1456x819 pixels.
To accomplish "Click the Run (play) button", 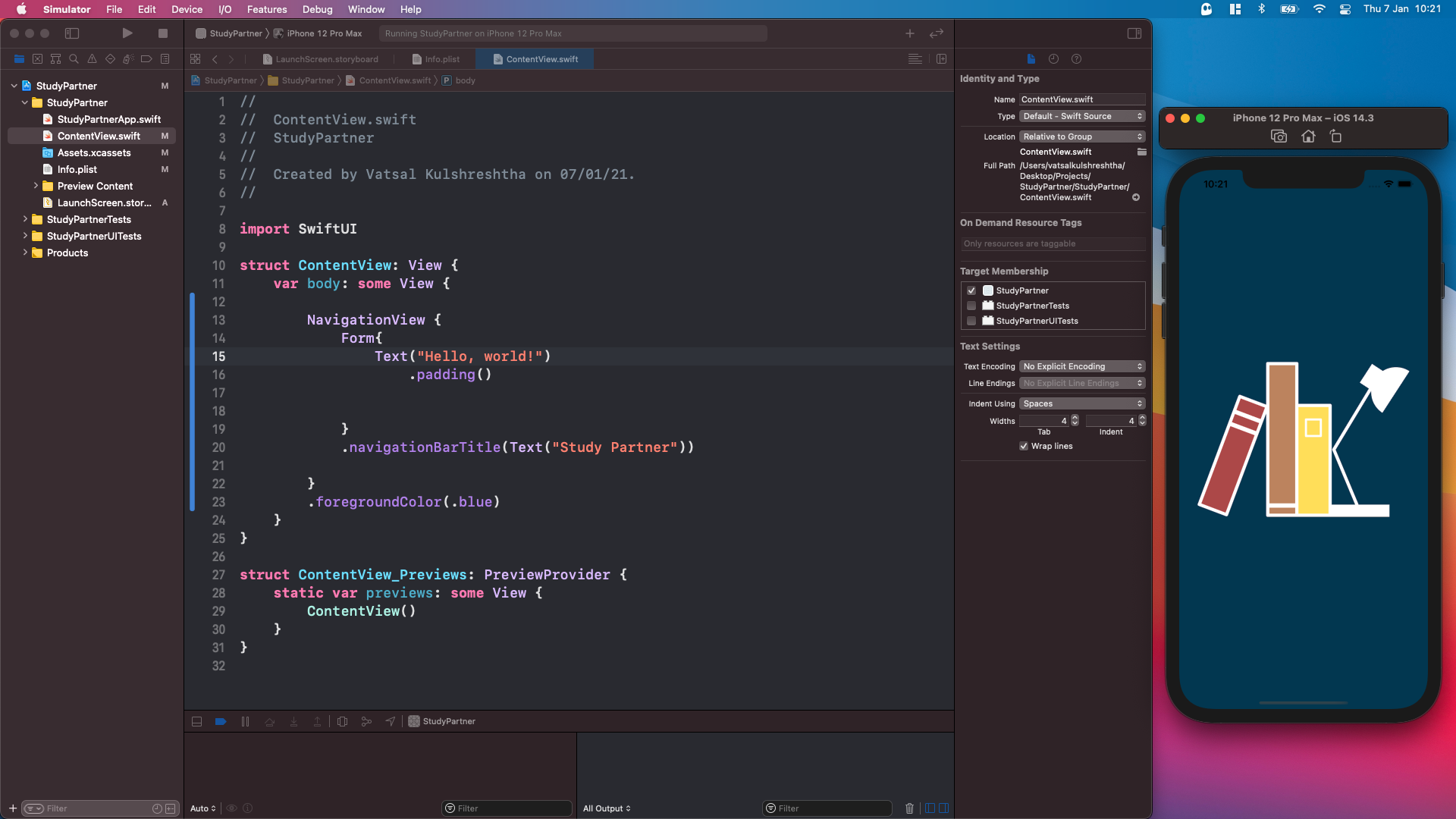I will click(127, 33).
